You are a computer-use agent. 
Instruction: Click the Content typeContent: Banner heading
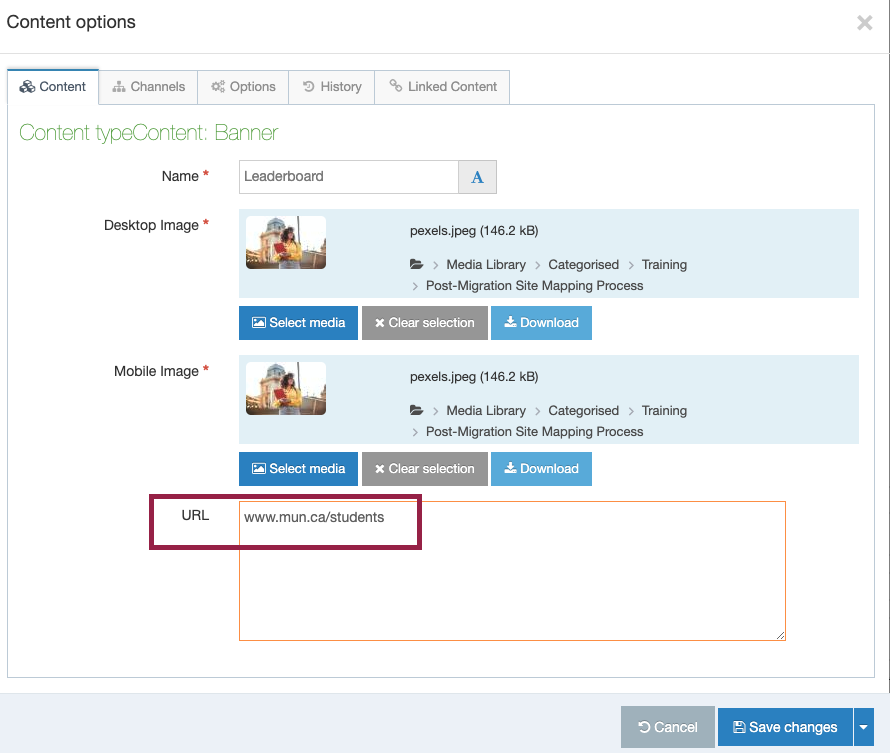[148, 133]
